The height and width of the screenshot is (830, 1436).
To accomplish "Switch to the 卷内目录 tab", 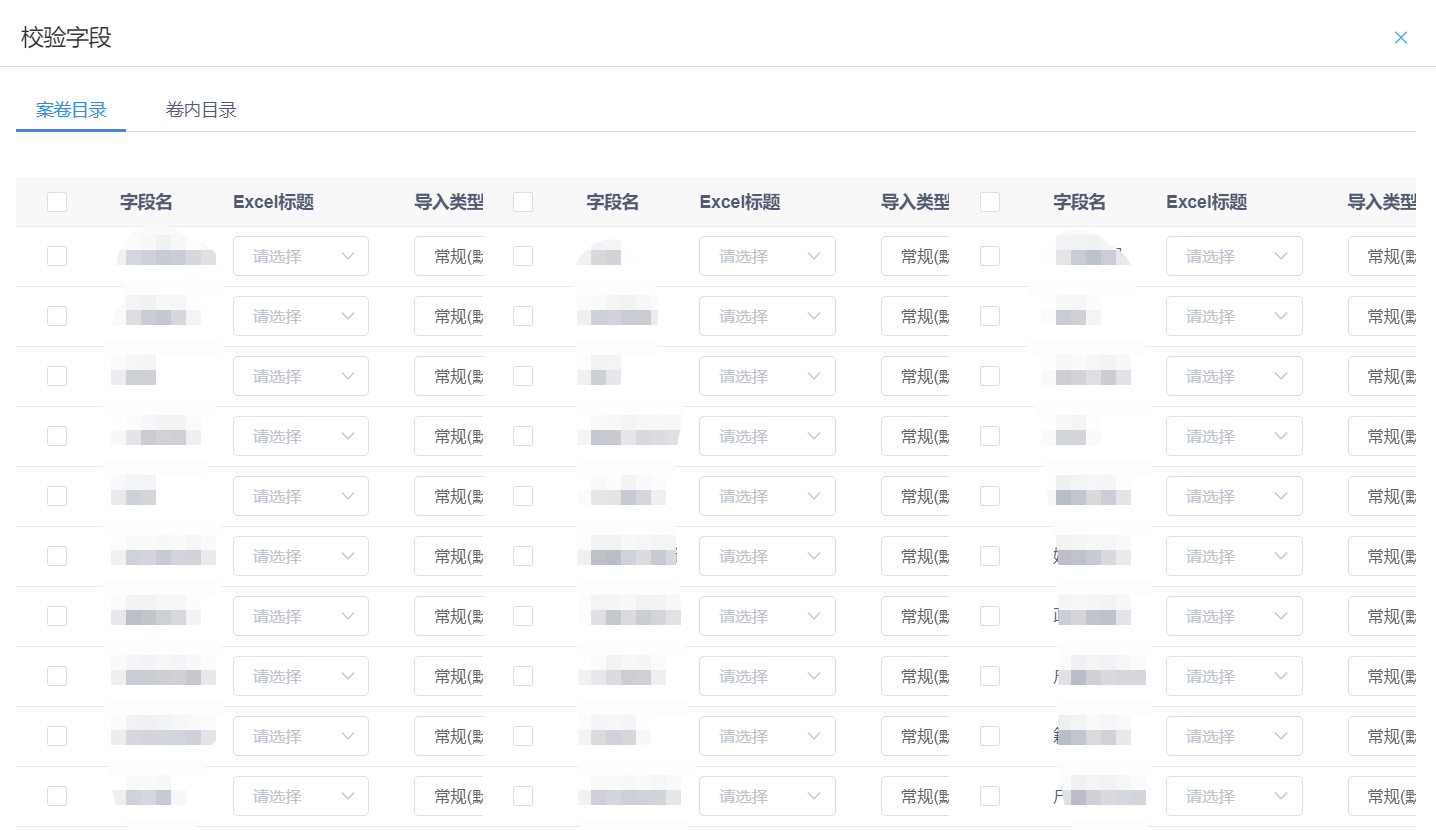I will (x=201, y=110).
